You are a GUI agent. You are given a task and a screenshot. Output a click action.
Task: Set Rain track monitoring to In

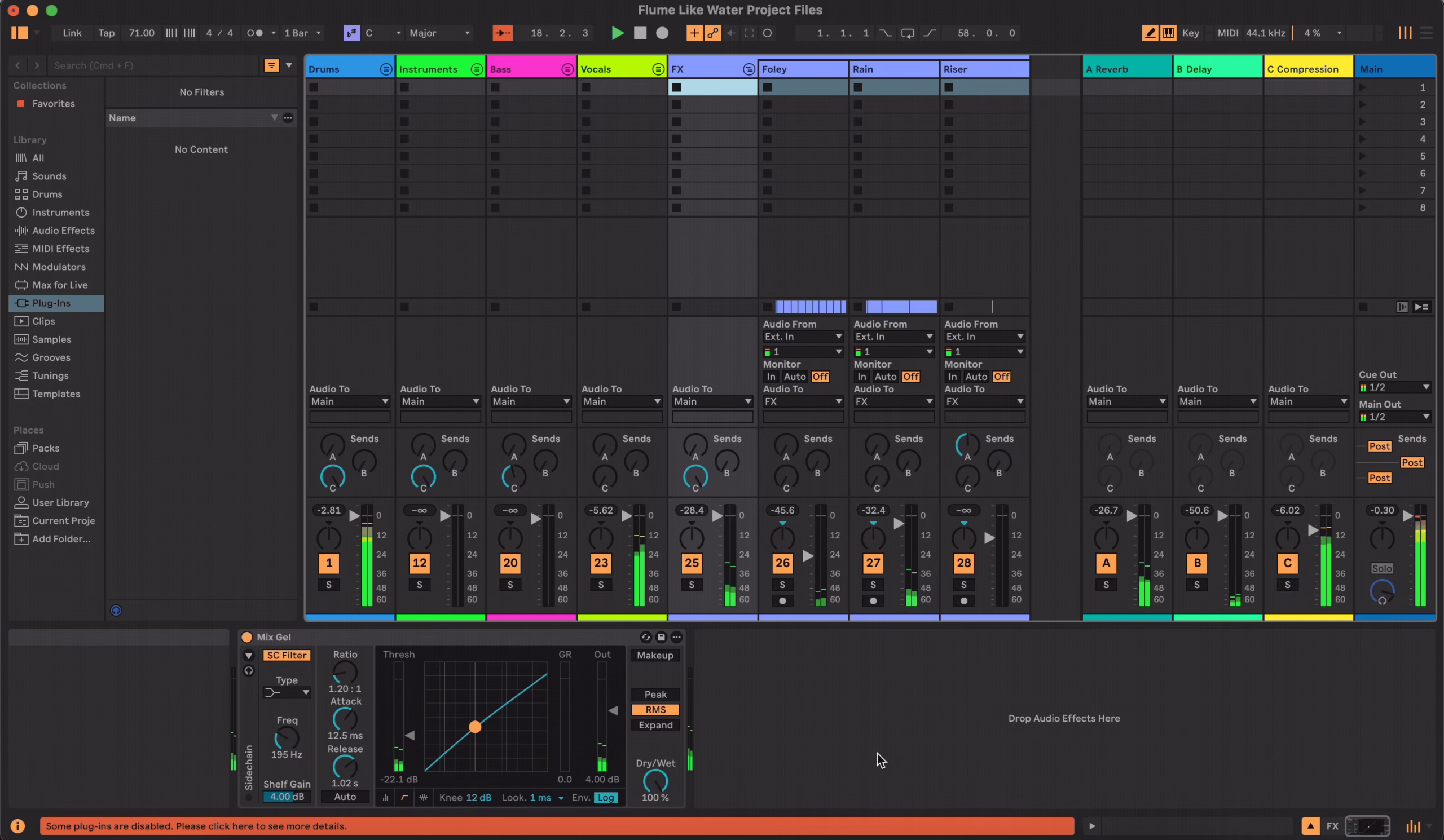[x=861, y=376]
